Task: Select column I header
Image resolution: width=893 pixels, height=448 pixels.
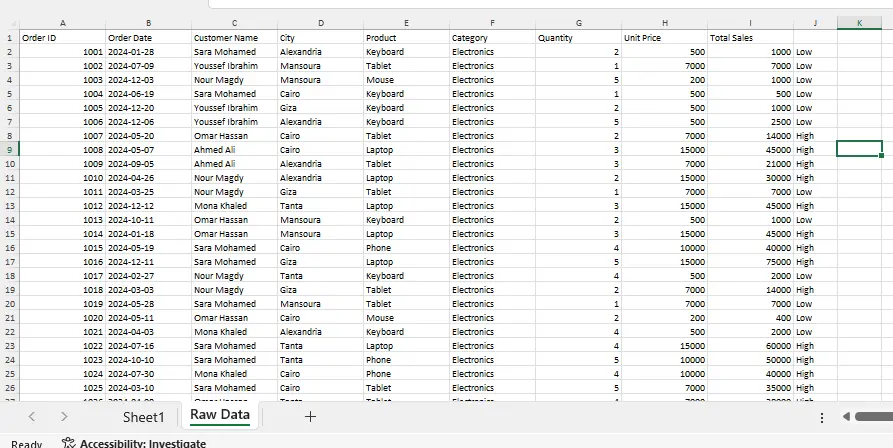Action: click(x=751, y=23)
